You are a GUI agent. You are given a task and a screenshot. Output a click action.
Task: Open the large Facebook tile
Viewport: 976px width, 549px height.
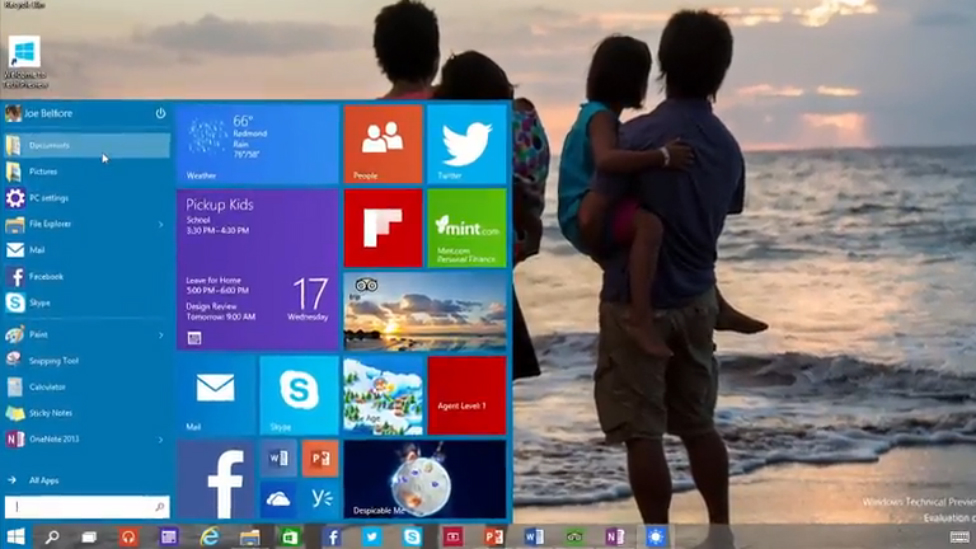coord(216,480)
